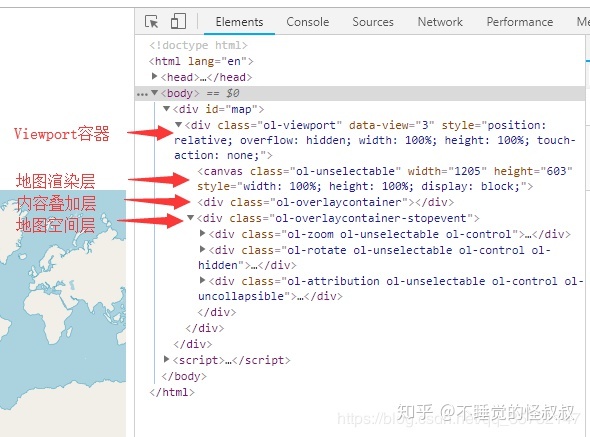Activate the inspect element picker icon

pos(152,21)
